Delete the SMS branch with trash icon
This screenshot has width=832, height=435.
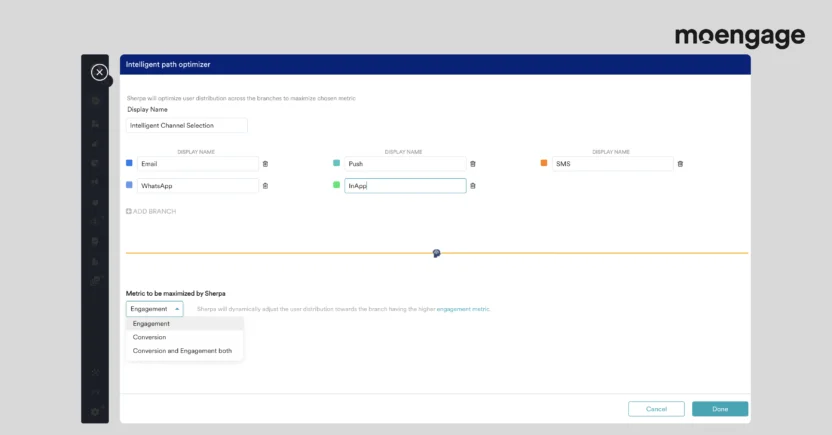point(680,164)
